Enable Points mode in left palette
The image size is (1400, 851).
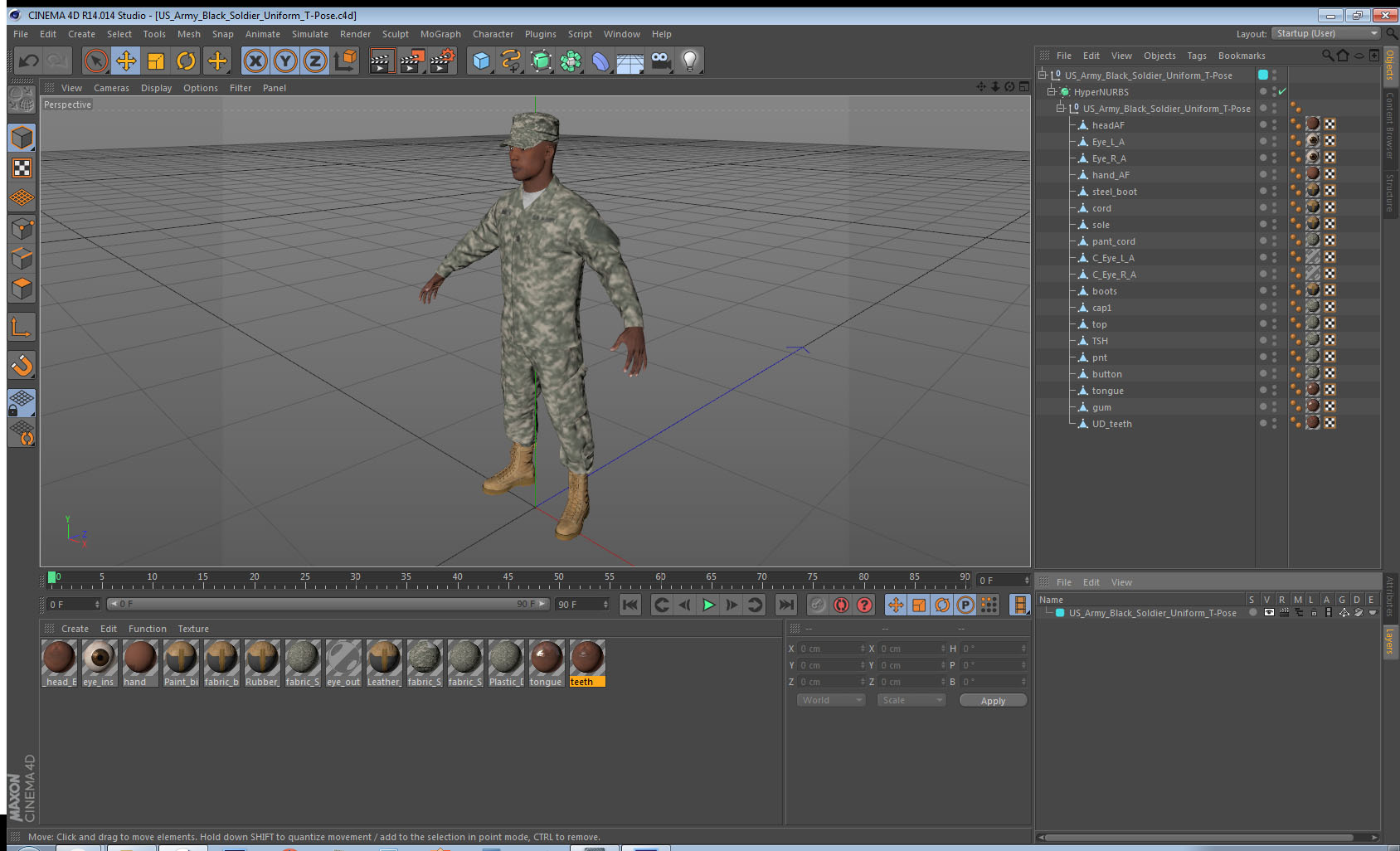[x=22, y=228]
